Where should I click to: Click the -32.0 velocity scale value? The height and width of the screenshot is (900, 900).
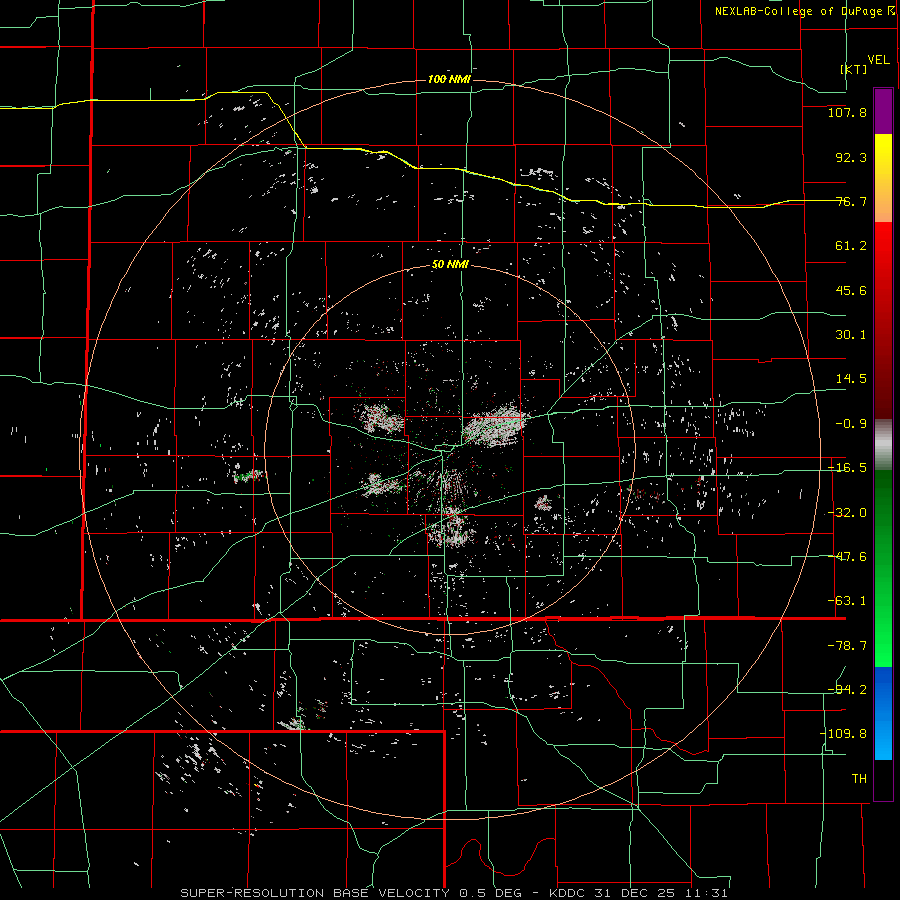point(847,513)
